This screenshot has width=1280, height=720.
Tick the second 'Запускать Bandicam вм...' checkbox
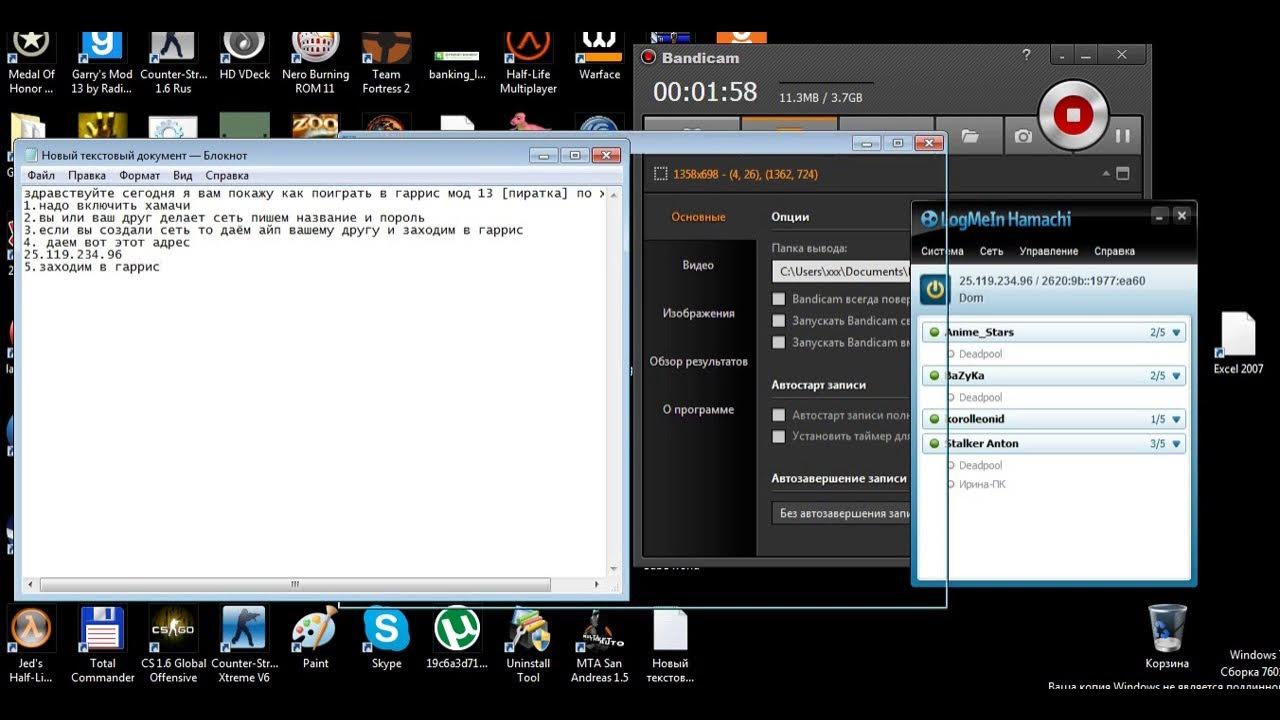(x=779, y=342)
